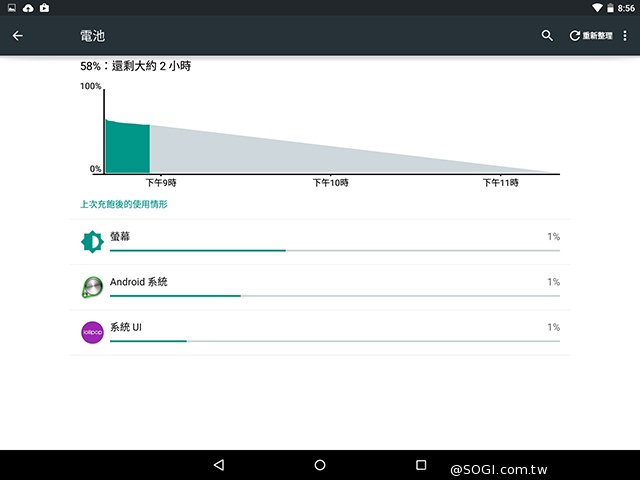Open Android 系統 battery usage details
Viewport: 640px width, 480px height.
coord(320,287)
